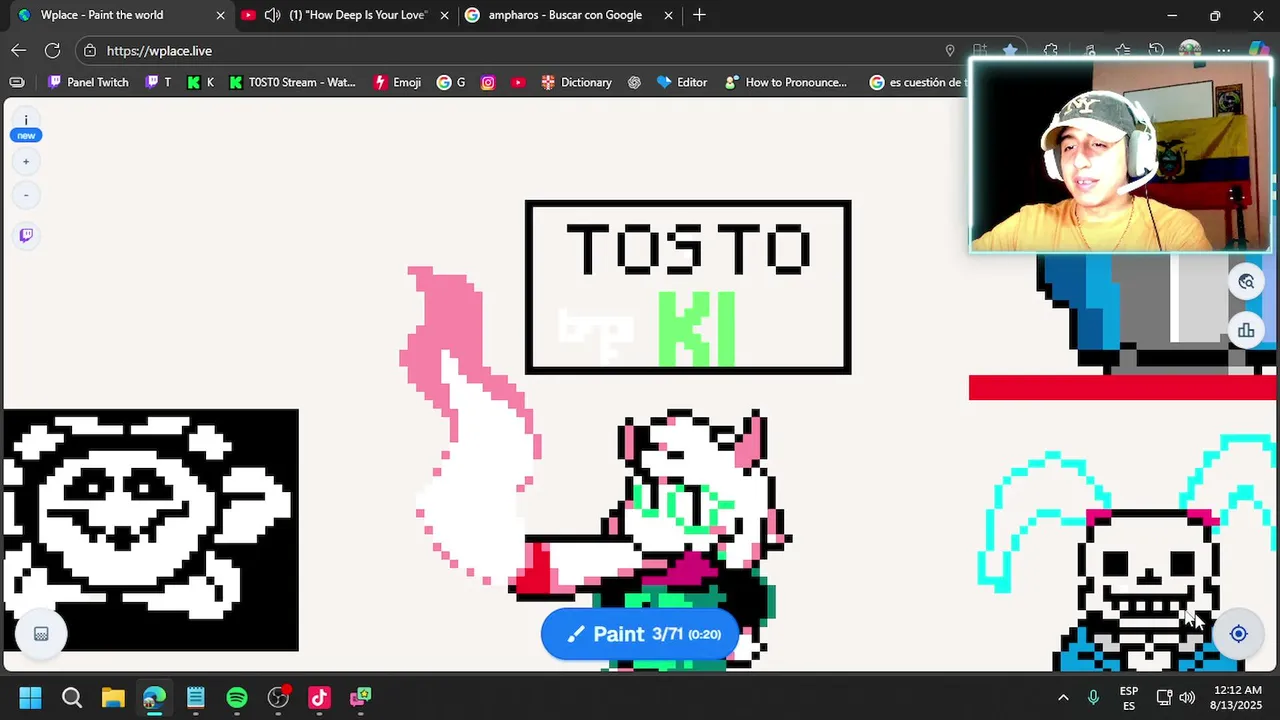Open a new browser tab
This screenshot has width=1280, height=720.
699,15
